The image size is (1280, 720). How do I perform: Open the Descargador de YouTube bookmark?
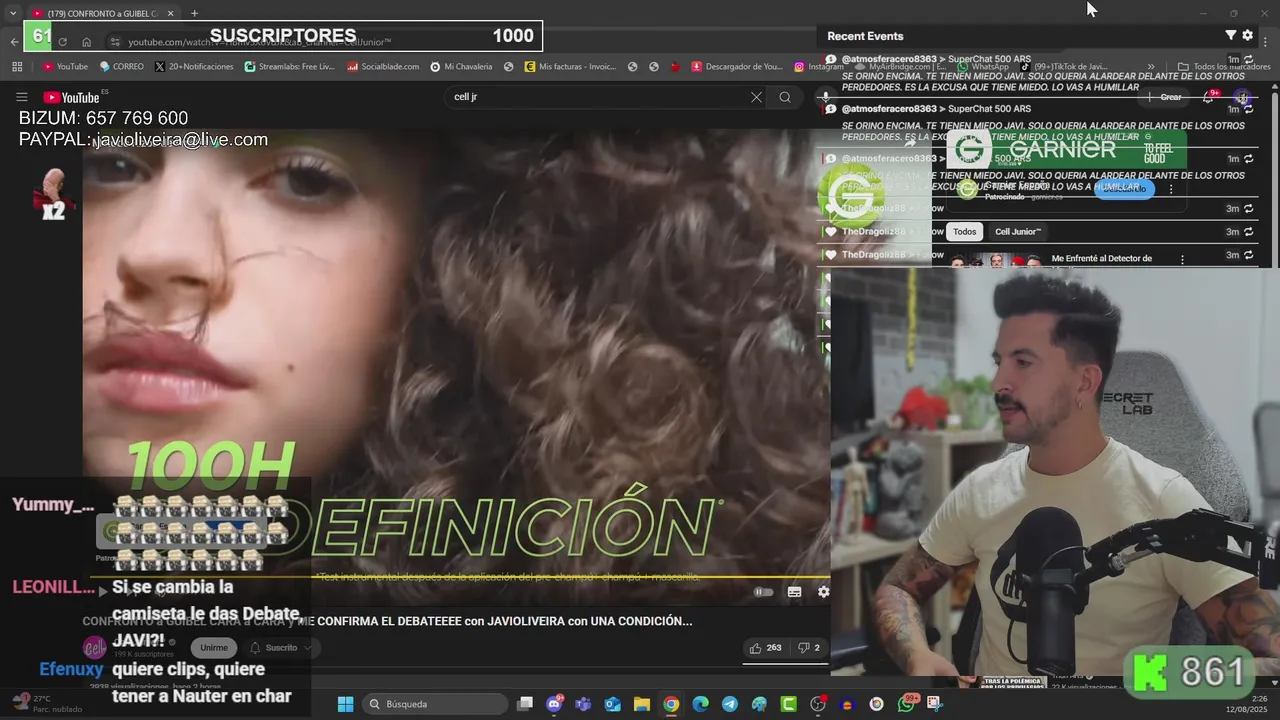point(737,67)
